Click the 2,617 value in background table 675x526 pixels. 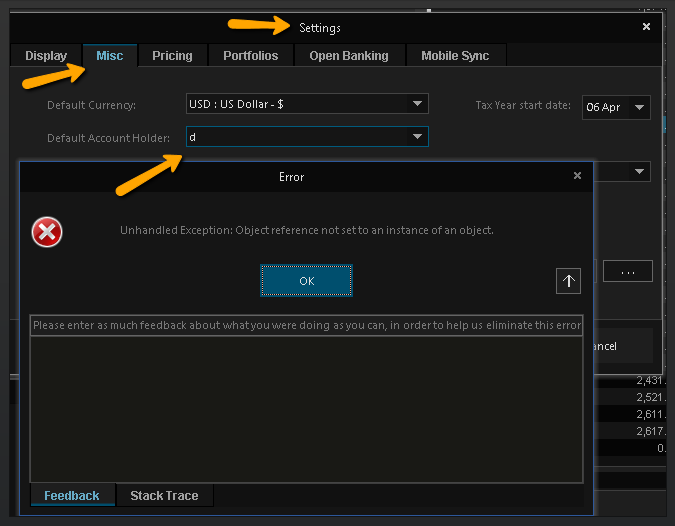tap(650, 431)
